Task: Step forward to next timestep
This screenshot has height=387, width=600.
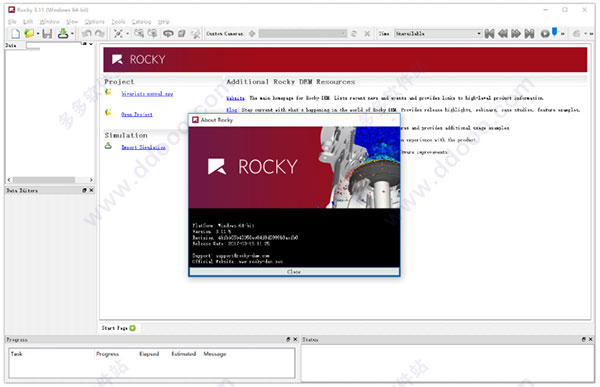Action: coord(516,34)
